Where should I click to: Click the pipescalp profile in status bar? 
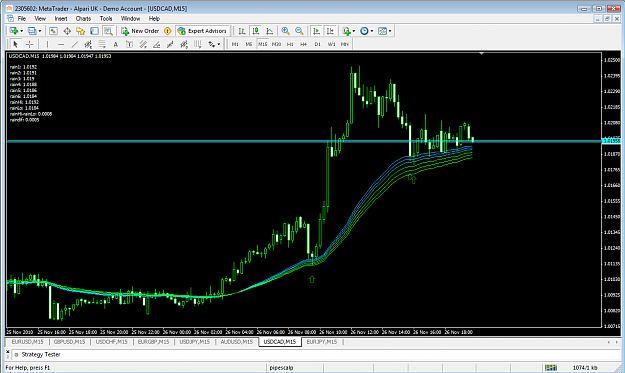click(x=281, y=367)
